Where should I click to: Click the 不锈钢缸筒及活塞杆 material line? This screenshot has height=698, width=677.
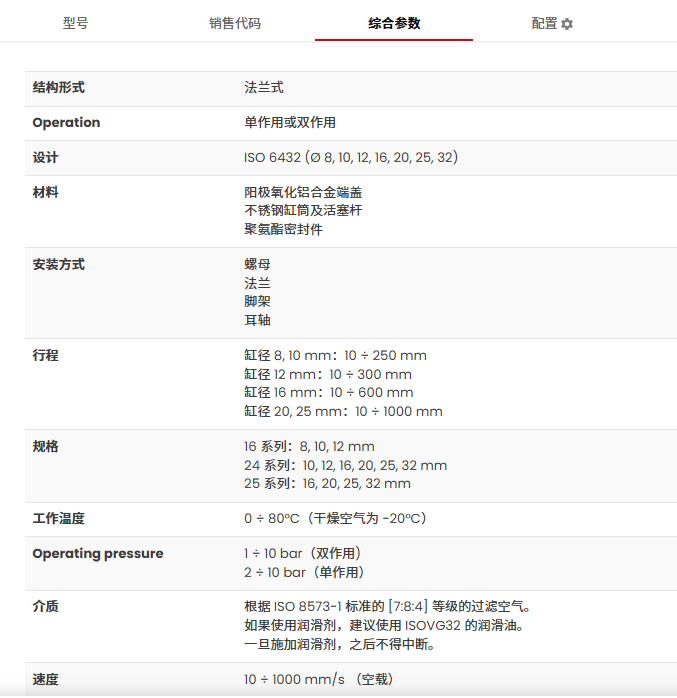[x=303, y=211]
